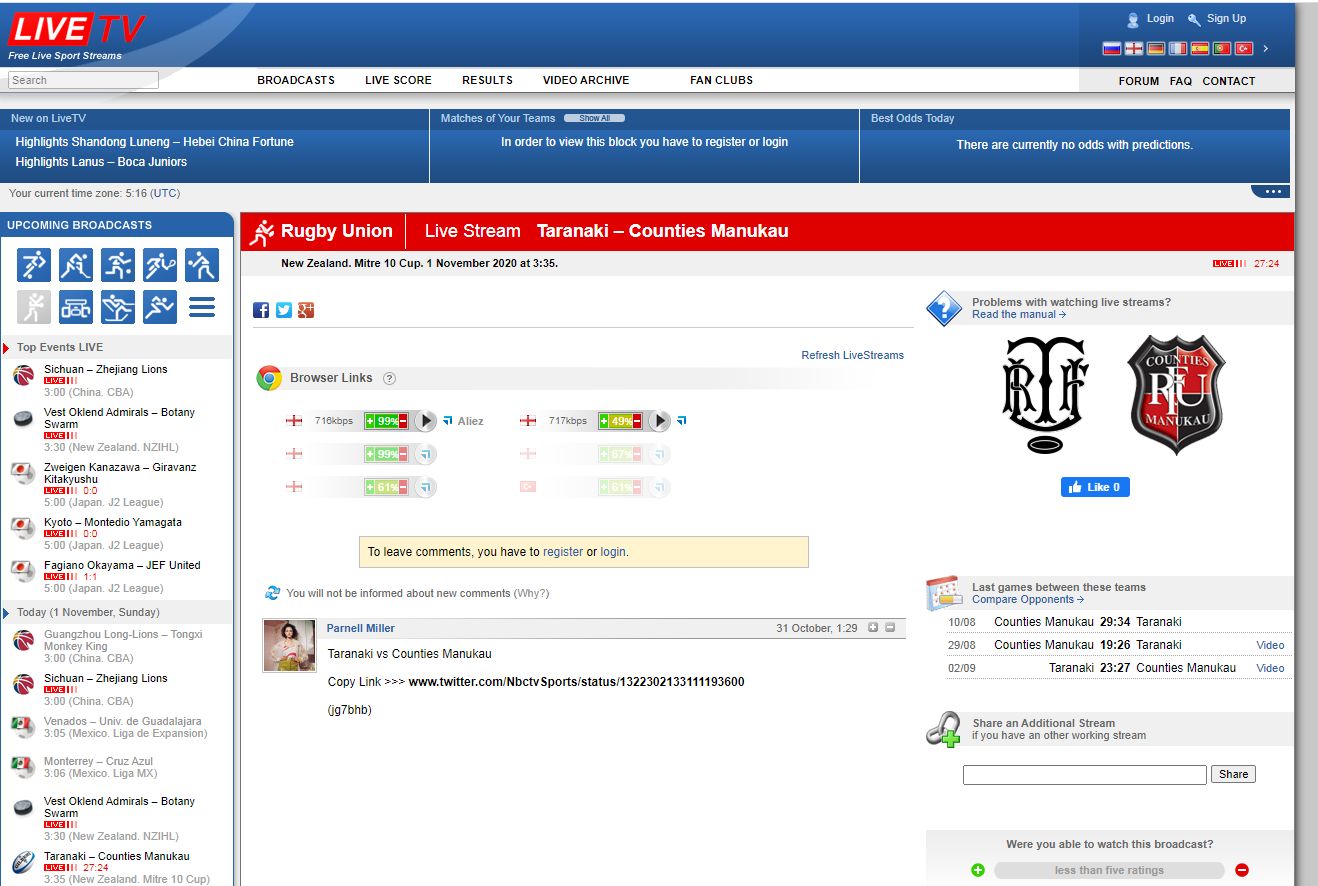The height and width of the screenshot is (886, 1318).
Task: Open Highlights Lanus – Boca Juniors
Action: pyautogui.click(x=101, y=162)
